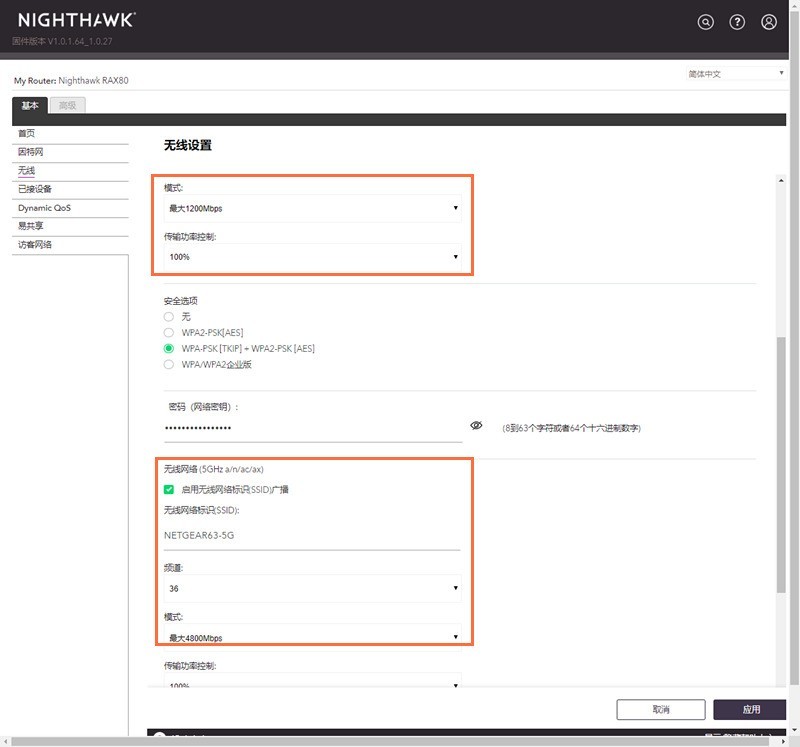Click the 取消 cancel button
The height and width of the screenshot is (747, 800).
pos(661,709)
